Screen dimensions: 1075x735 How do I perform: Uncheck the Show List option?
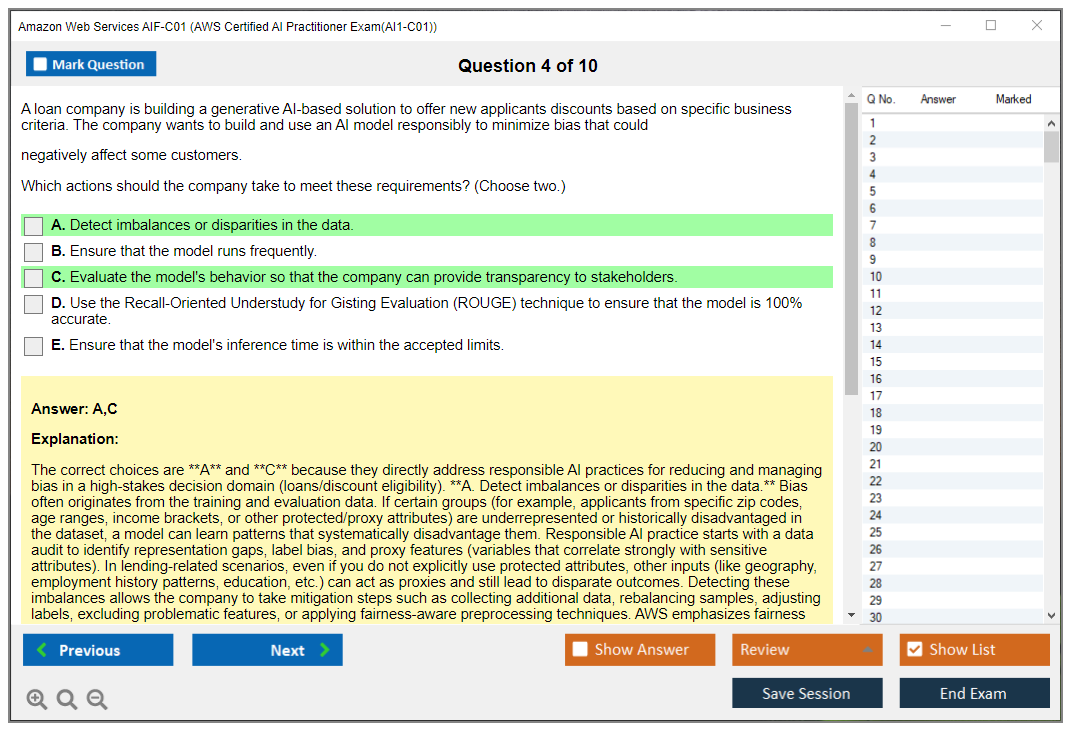(x=914, y=650)
